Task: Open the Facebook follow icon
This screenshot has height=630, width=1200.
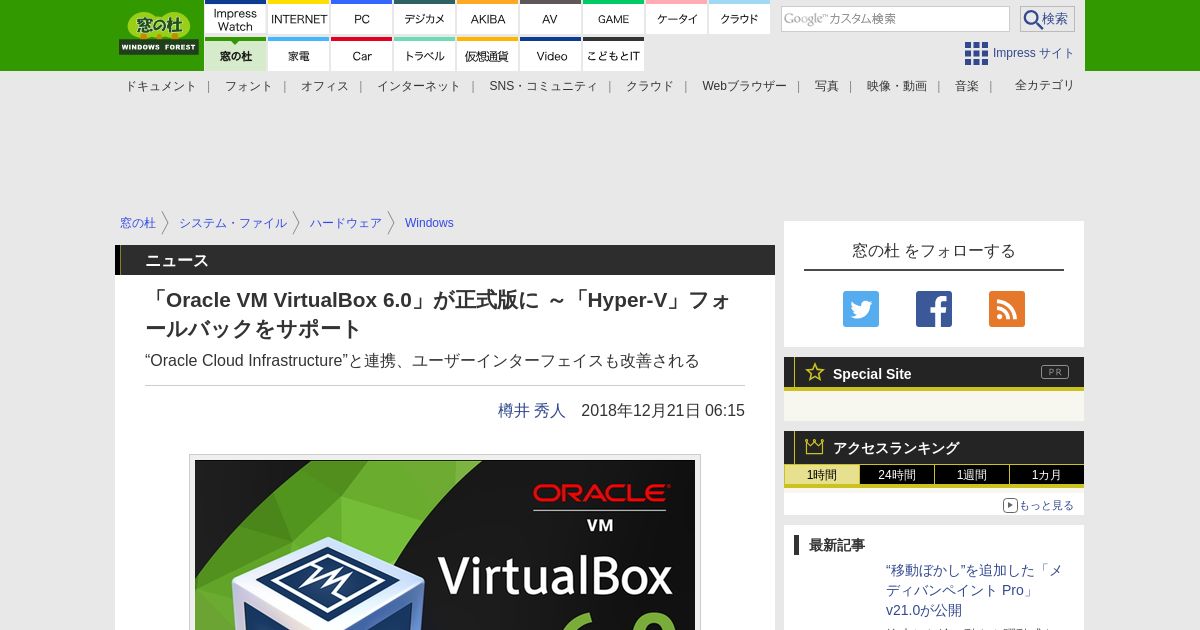Action: 934,309
